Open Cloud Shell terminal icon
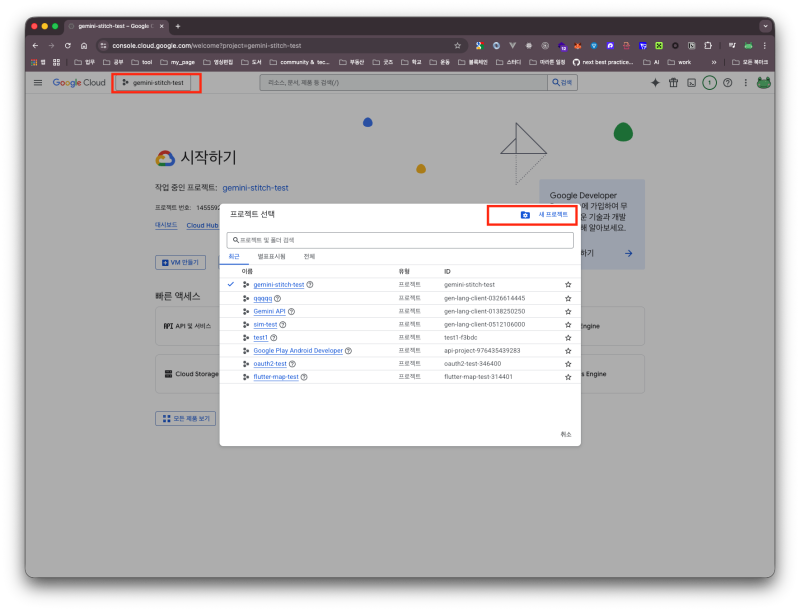 [x=691, y=83]
